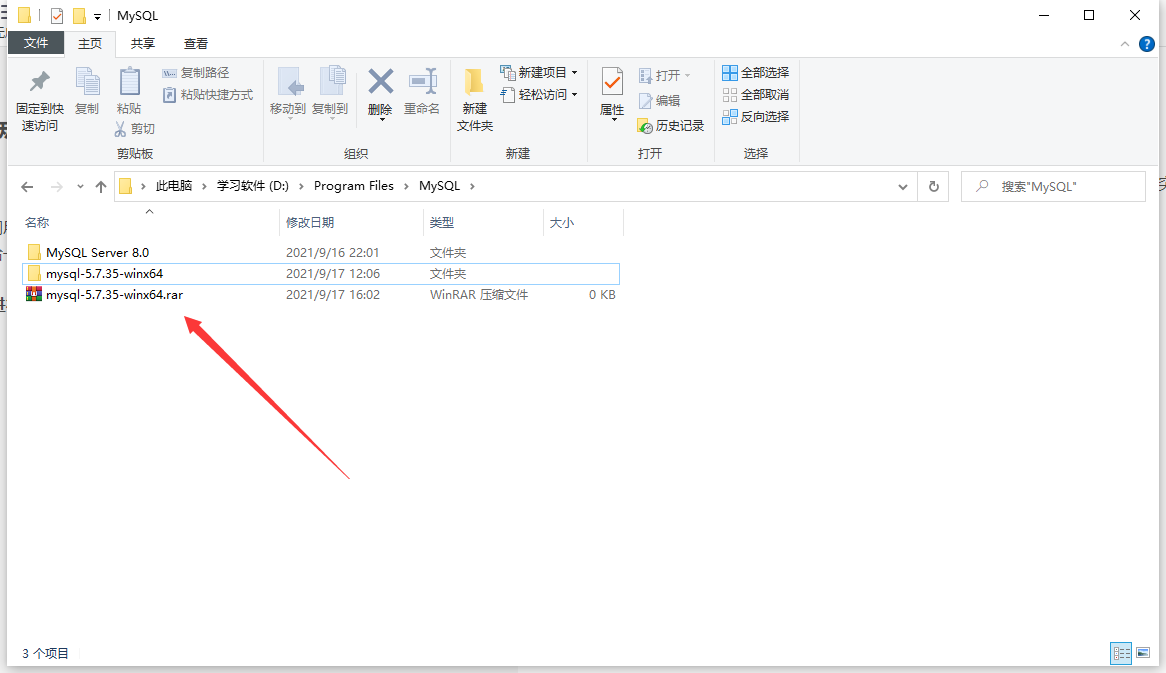Expand chevron after MySQL in path
This screenshot has height=673, width=1166.
(x=472, y=186)
